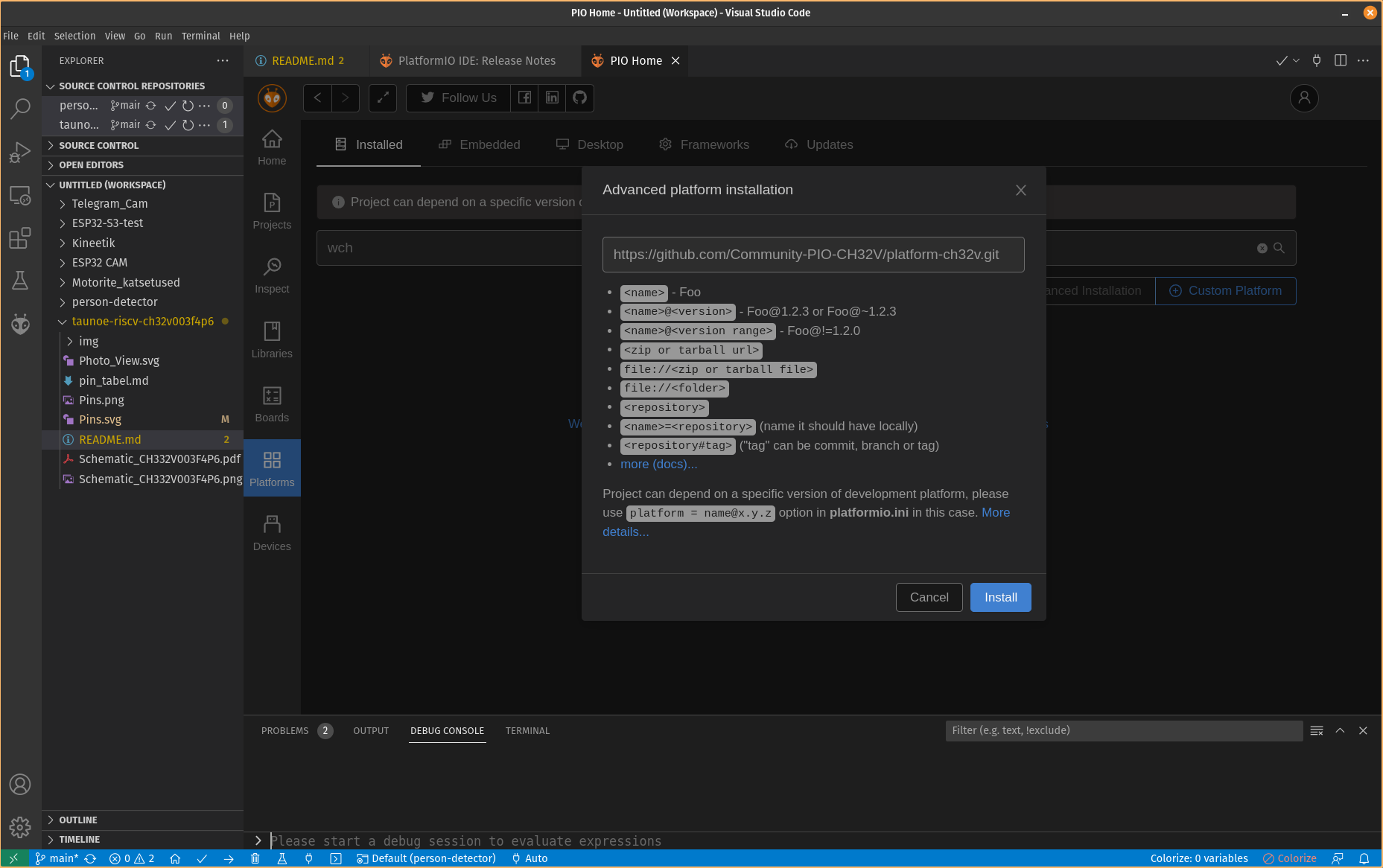Open Libraries in PIO Home sidebar
Viewport: 1383px width, 868px height.
pyautogui.click(x=272, y=340)
